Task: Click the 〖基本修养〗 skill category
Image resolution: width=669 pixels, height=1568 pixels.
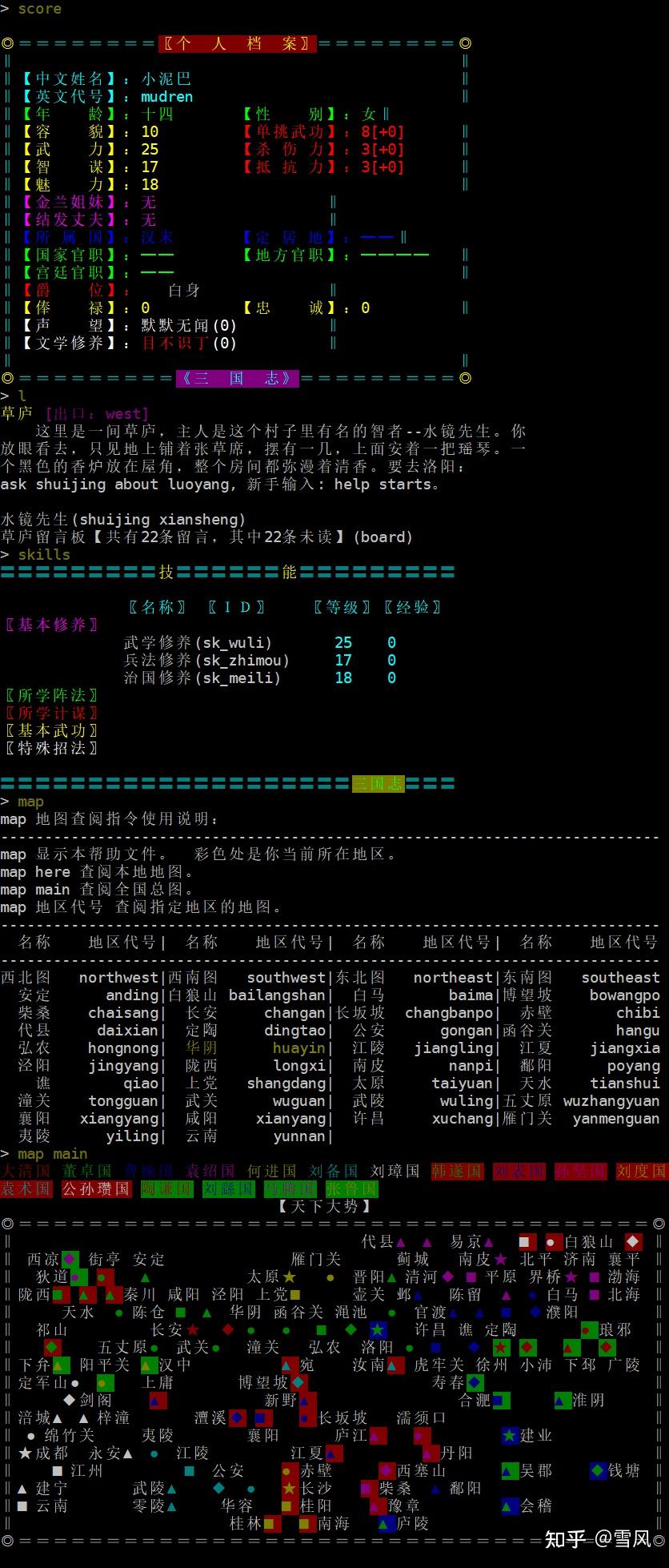Action: click(52, 625)
